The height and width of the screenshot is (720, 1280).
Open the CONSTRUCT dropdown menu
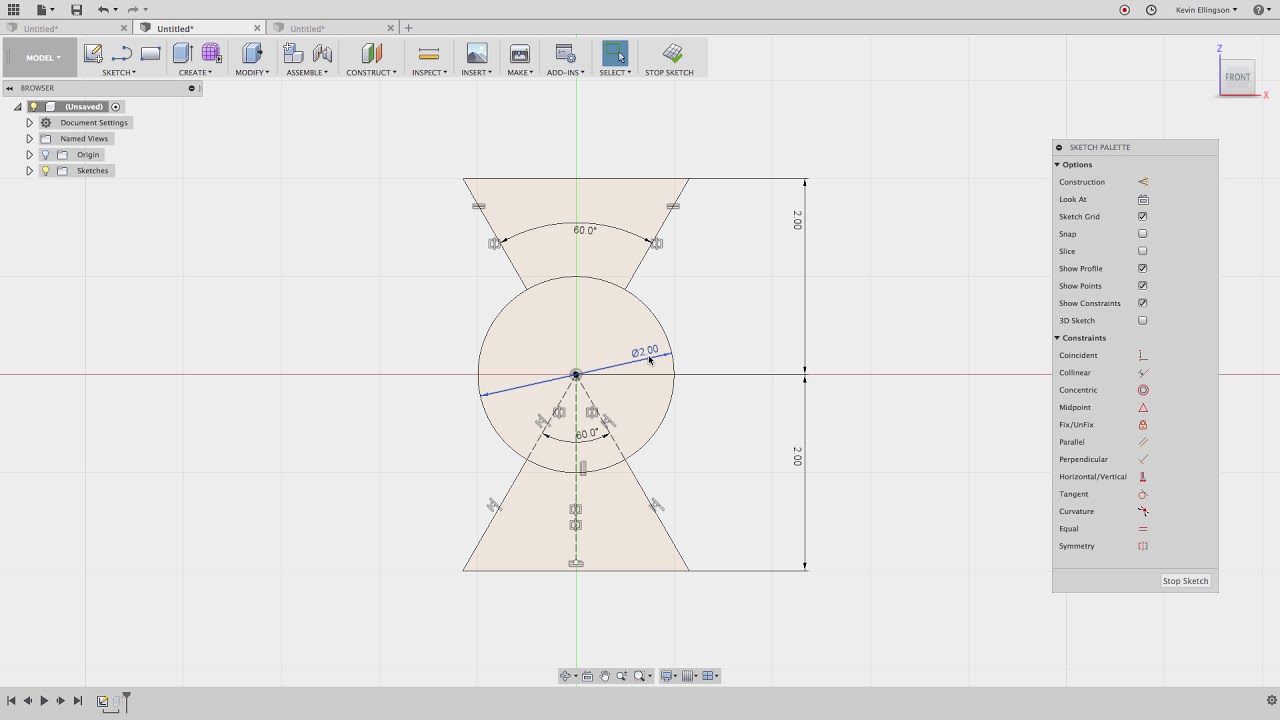click(x=371, y=73)
